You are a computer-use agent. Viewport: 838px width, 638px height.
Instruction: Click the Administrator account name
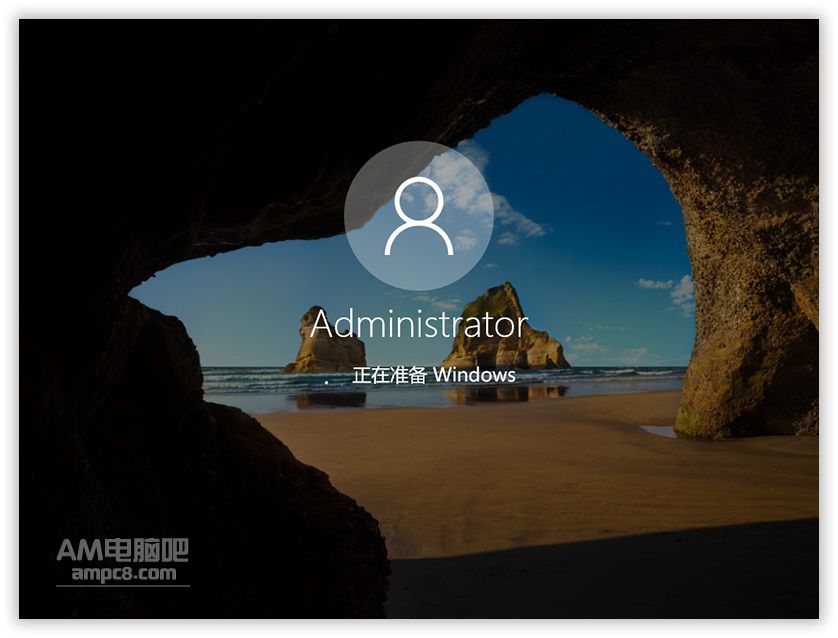tap(418, 324)
